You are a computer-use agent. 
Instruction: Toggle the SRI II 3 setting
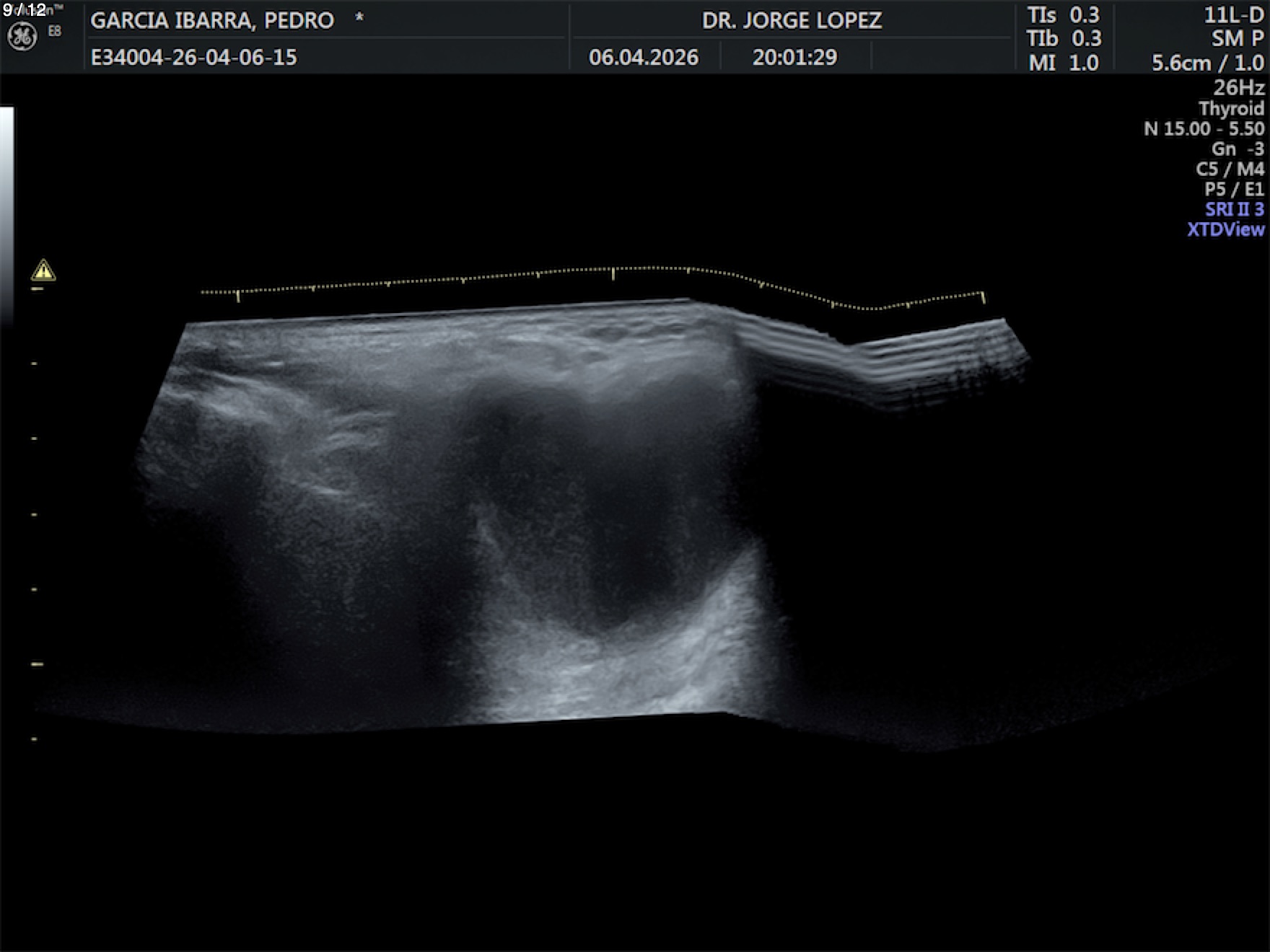pyautogui.click(x=1234, y=209)
